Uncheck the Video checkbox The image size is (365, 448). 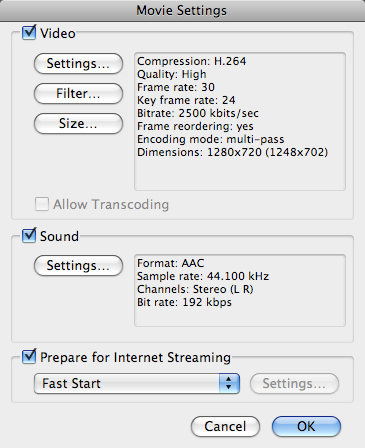(29, 33)
